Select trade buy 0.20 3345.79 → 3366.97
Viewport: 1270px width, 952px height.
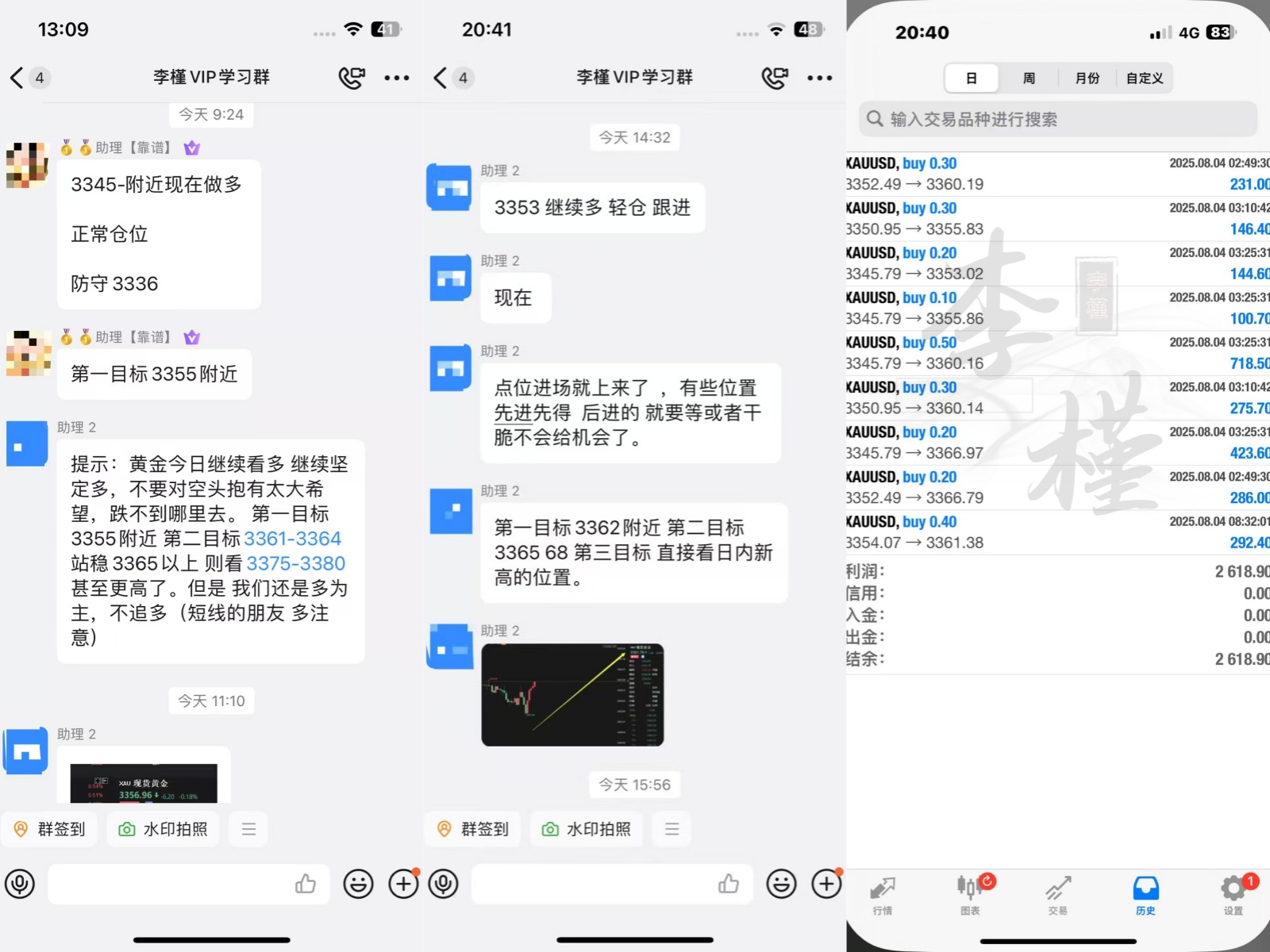coord(1058,443)
